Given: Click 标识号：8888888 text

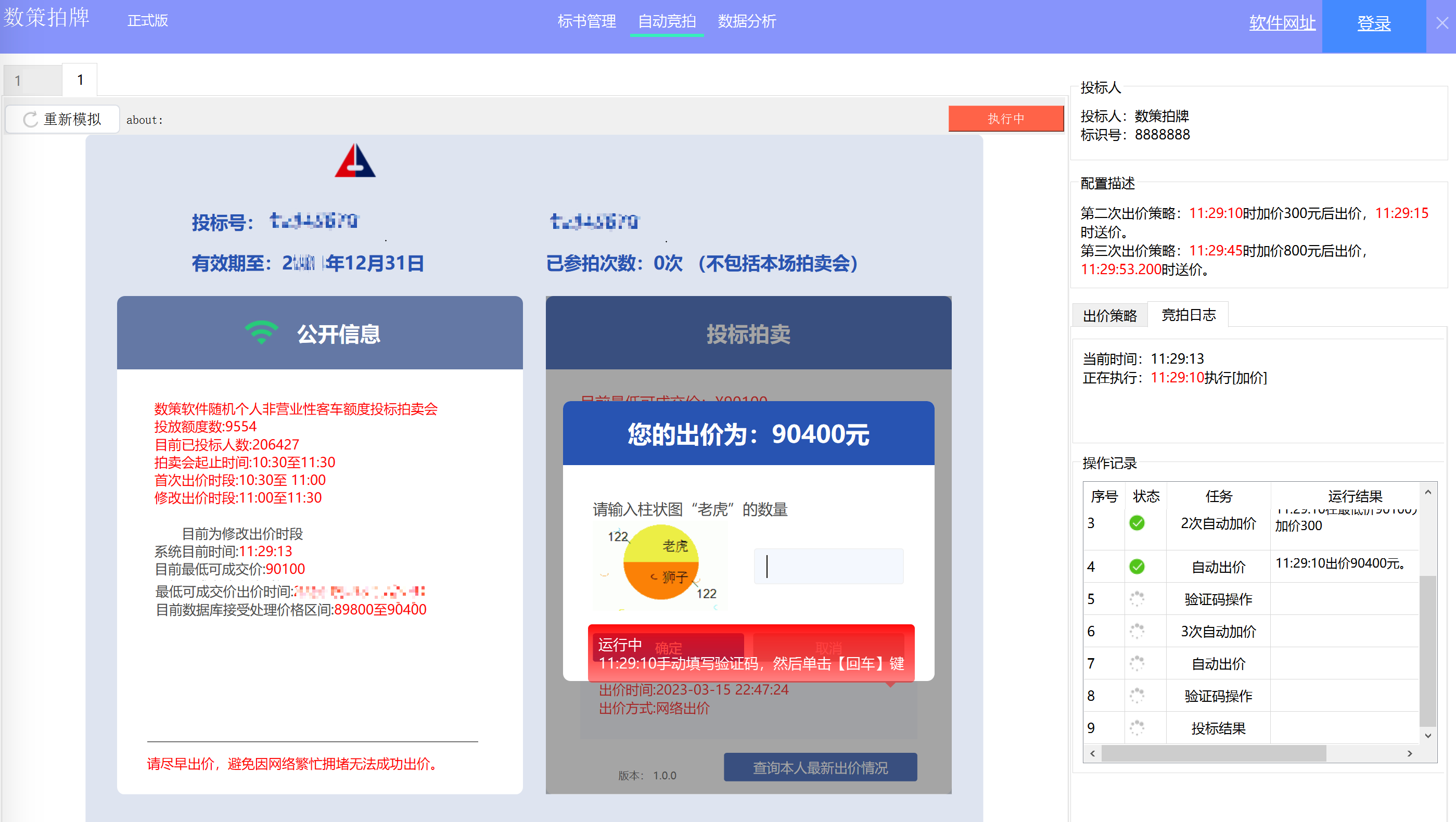Looking at the screenshot, I should pyautogui.click(x=1135, y=134).
